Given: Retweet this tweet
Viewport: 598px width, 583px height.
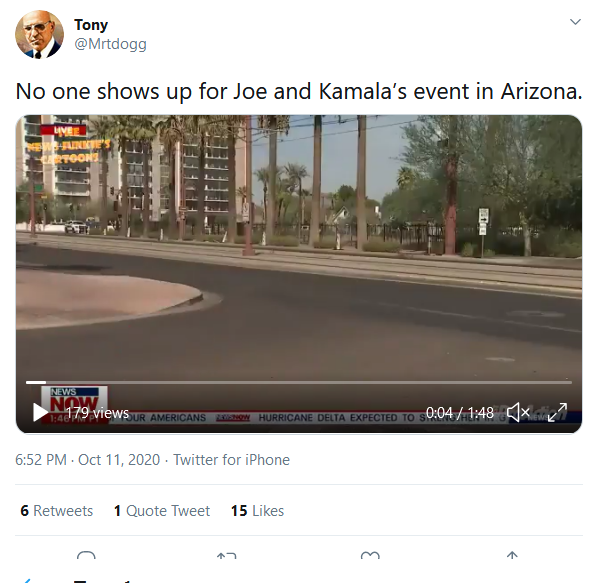Looking at the screenshot, I should (227, 555).
